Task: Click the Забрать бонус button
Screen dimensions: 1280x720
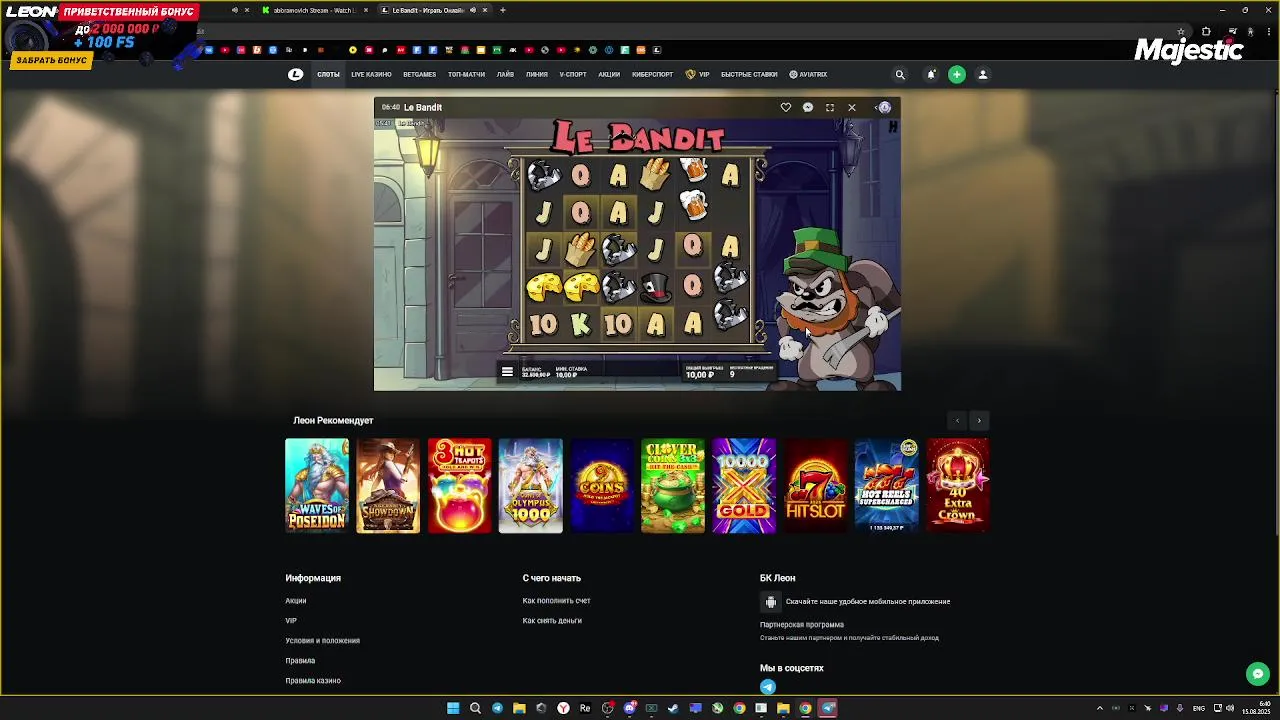Action: click(51, 60)
